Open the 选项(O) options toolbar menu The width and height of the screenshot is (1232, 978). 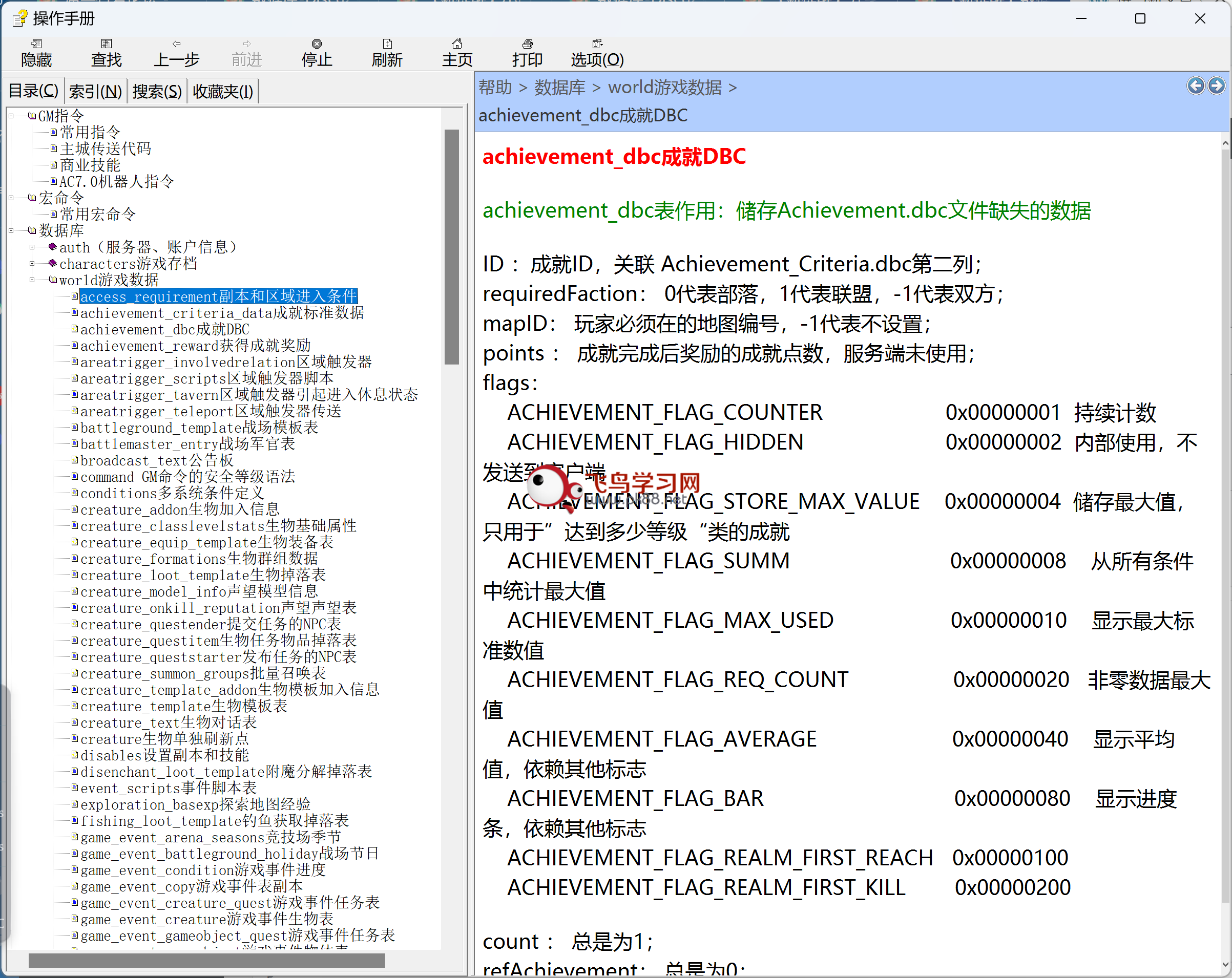point(597,53)
